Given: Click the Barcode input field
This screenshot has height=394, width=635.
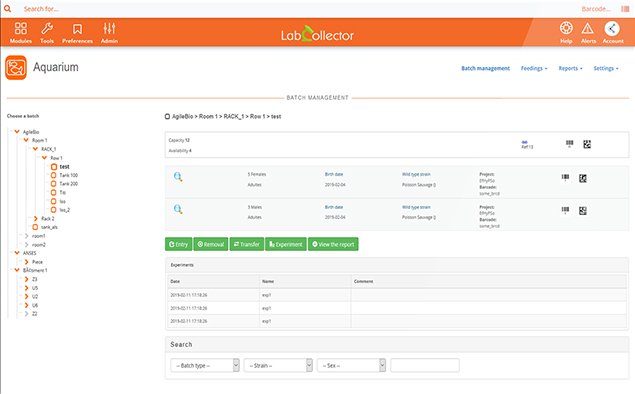Looking at the screenshot, I should [595, 9].
